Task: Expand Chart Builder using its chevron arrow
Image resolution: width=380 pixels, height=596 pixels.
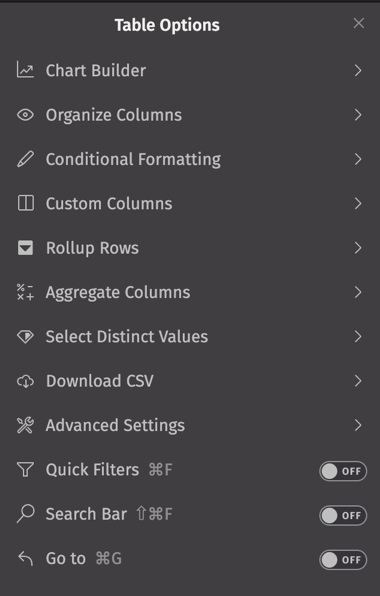Action: click(x=358, y=70)
